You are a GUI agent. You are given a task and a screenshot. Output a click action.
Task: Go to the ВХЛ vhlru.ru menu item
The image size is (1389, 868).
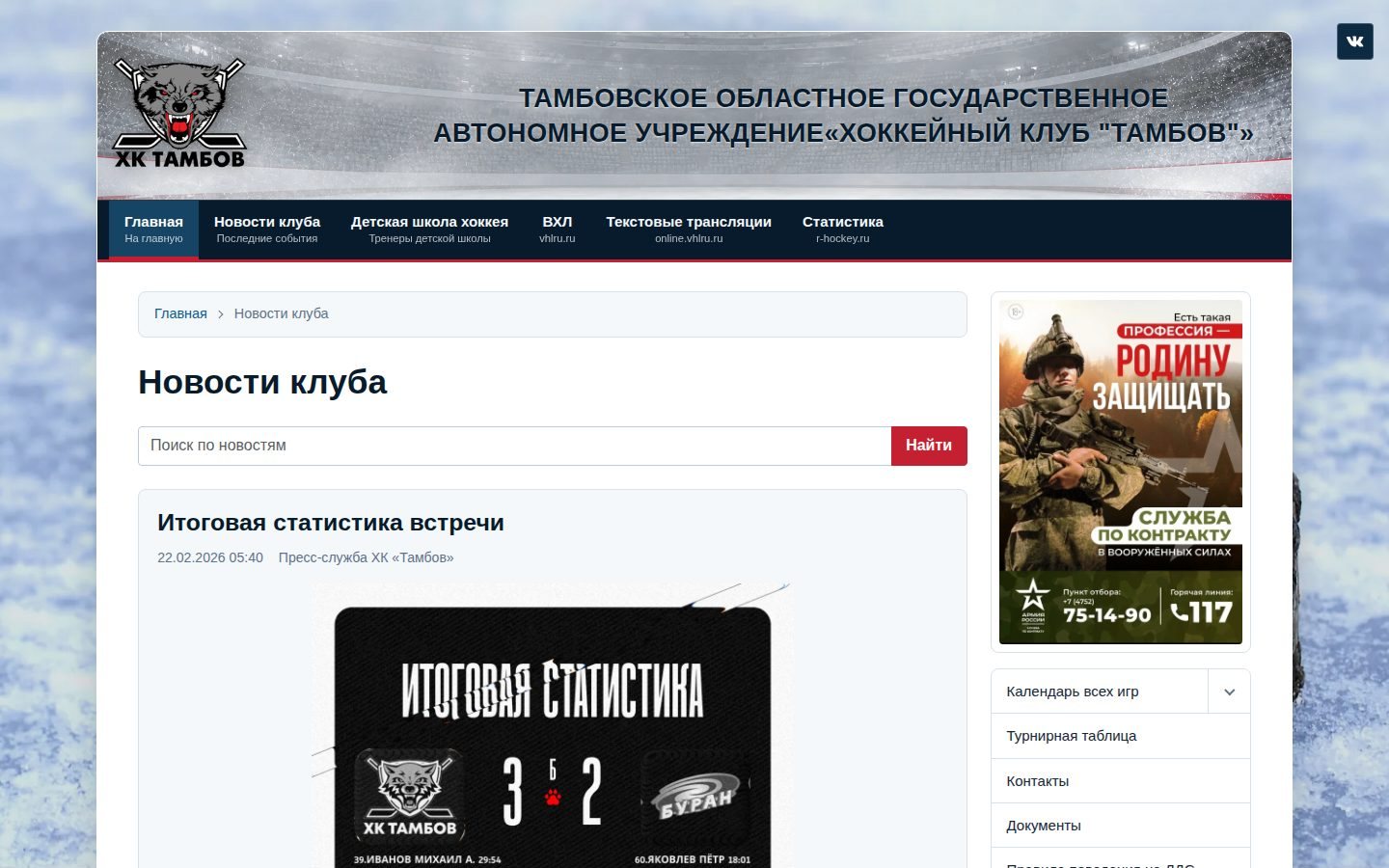557,230
